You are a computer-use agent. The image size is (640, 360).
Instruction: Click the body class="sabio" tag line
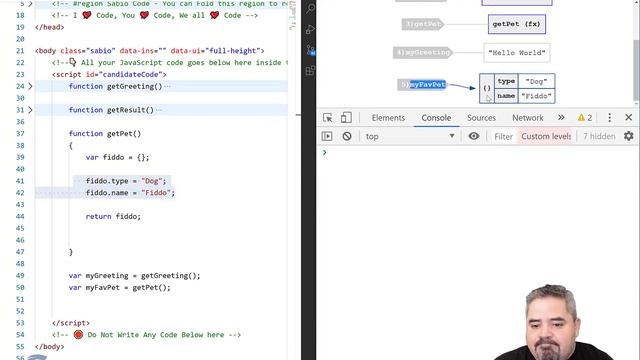pyautogui.click(x=150, y=51)
